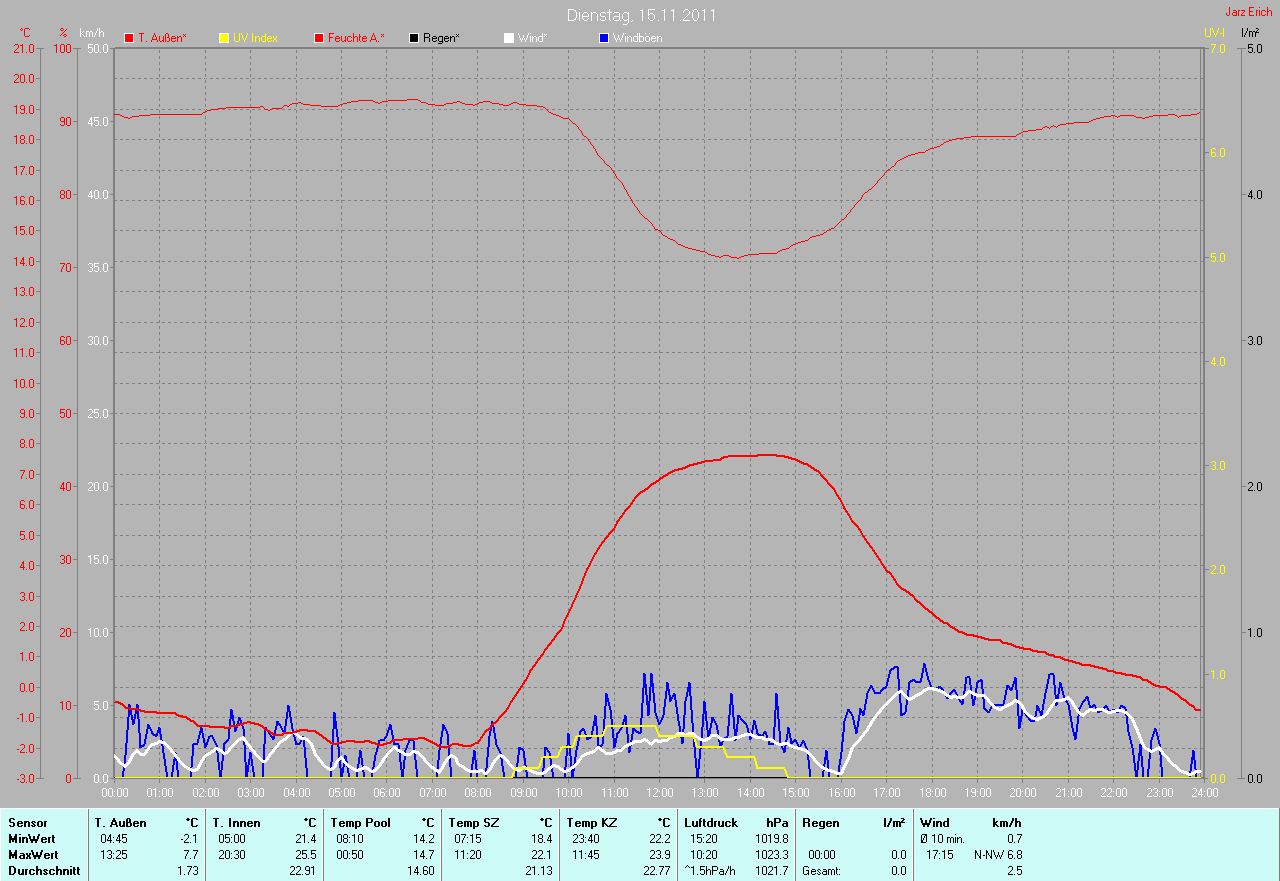Select the T. Außen average "1.73"

187,871
